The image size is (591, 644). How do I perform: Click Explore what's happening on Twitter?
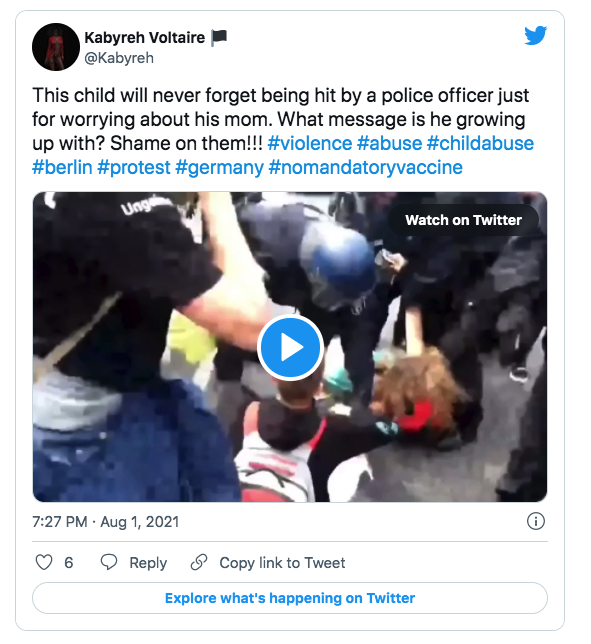pyautogui.click(x=290, y=598)
